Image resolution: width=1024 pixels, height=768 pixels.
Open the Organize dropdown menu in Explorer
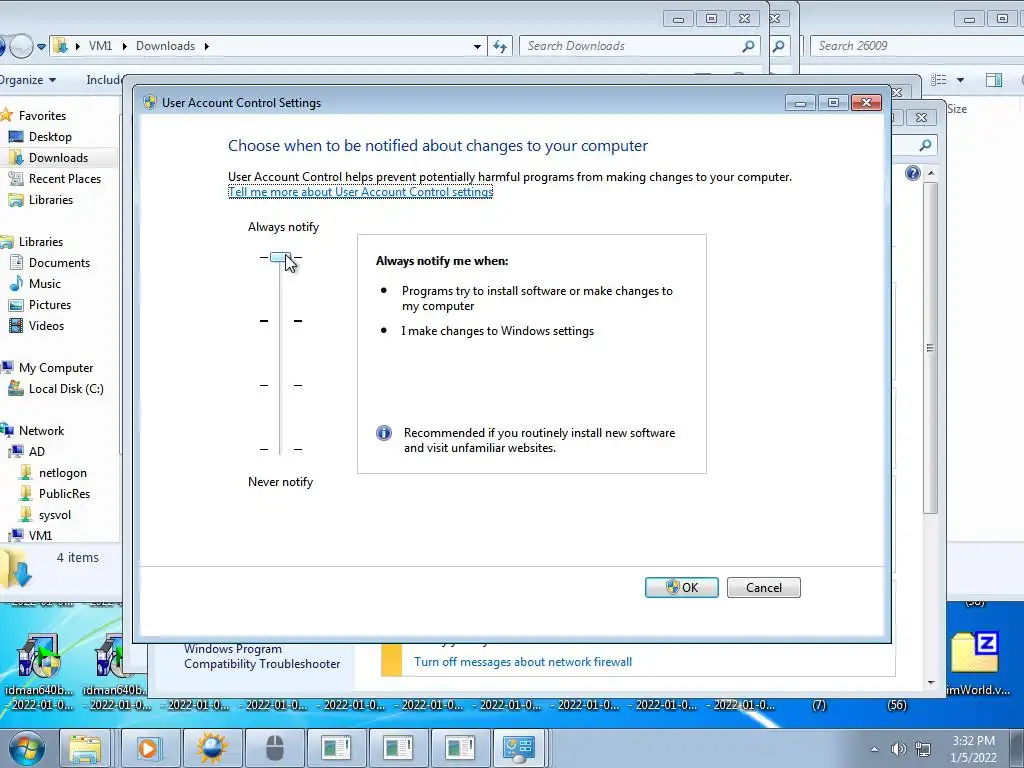point(28,80)
